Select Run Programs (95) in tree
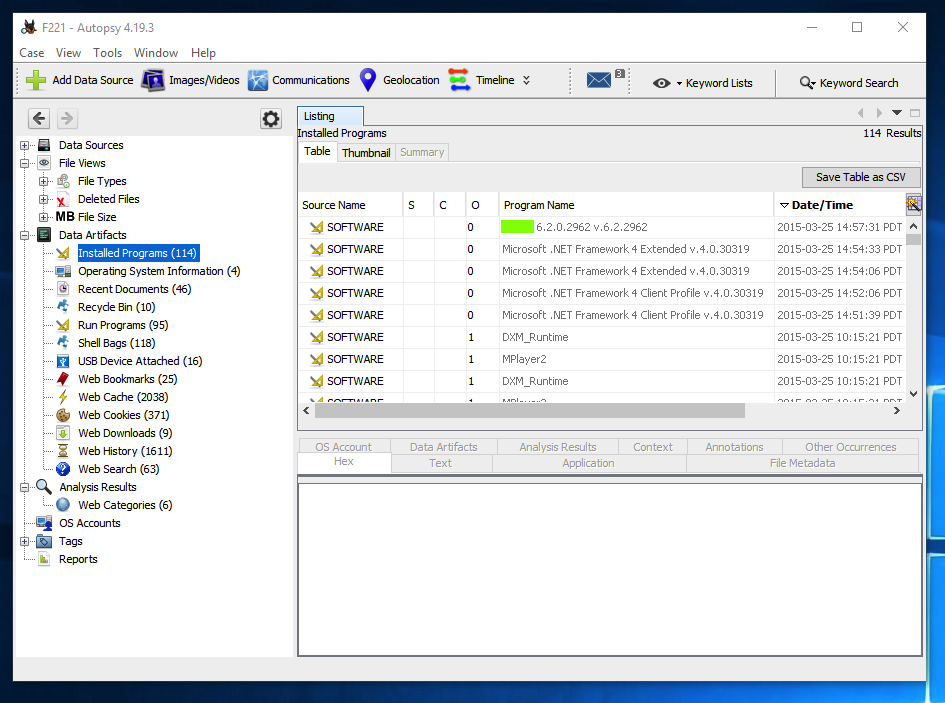This screenshot has width=945, height=703. (x=123, y=325)
